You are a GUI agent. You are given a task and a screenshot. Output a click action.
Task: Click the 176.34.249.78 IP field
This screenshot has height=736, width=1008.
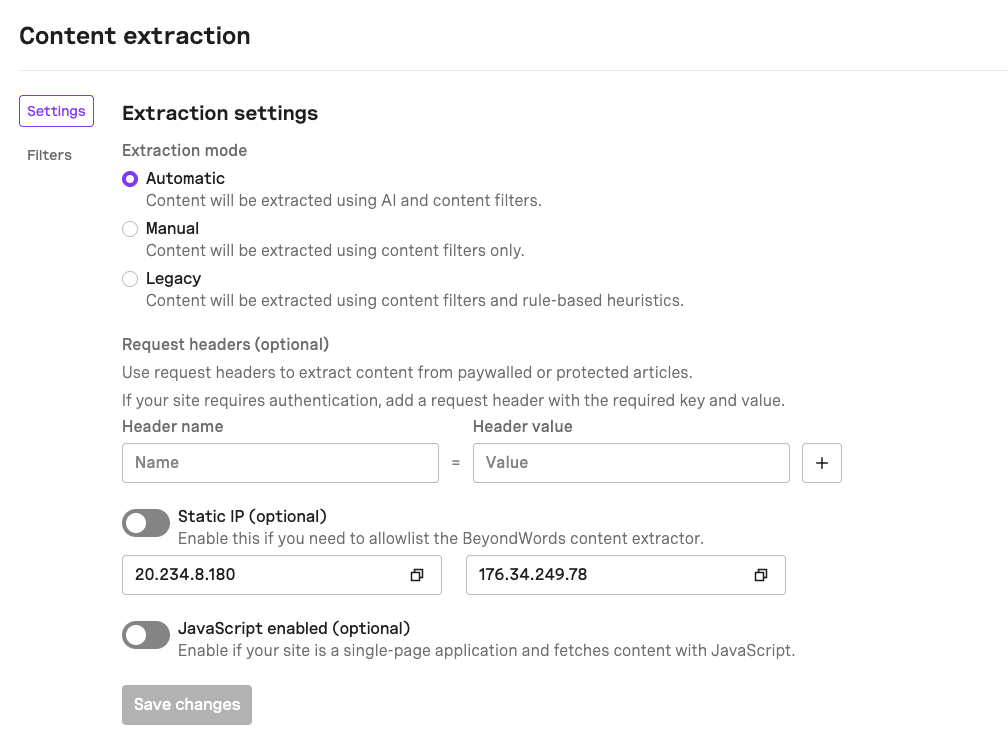click(605, 575)
